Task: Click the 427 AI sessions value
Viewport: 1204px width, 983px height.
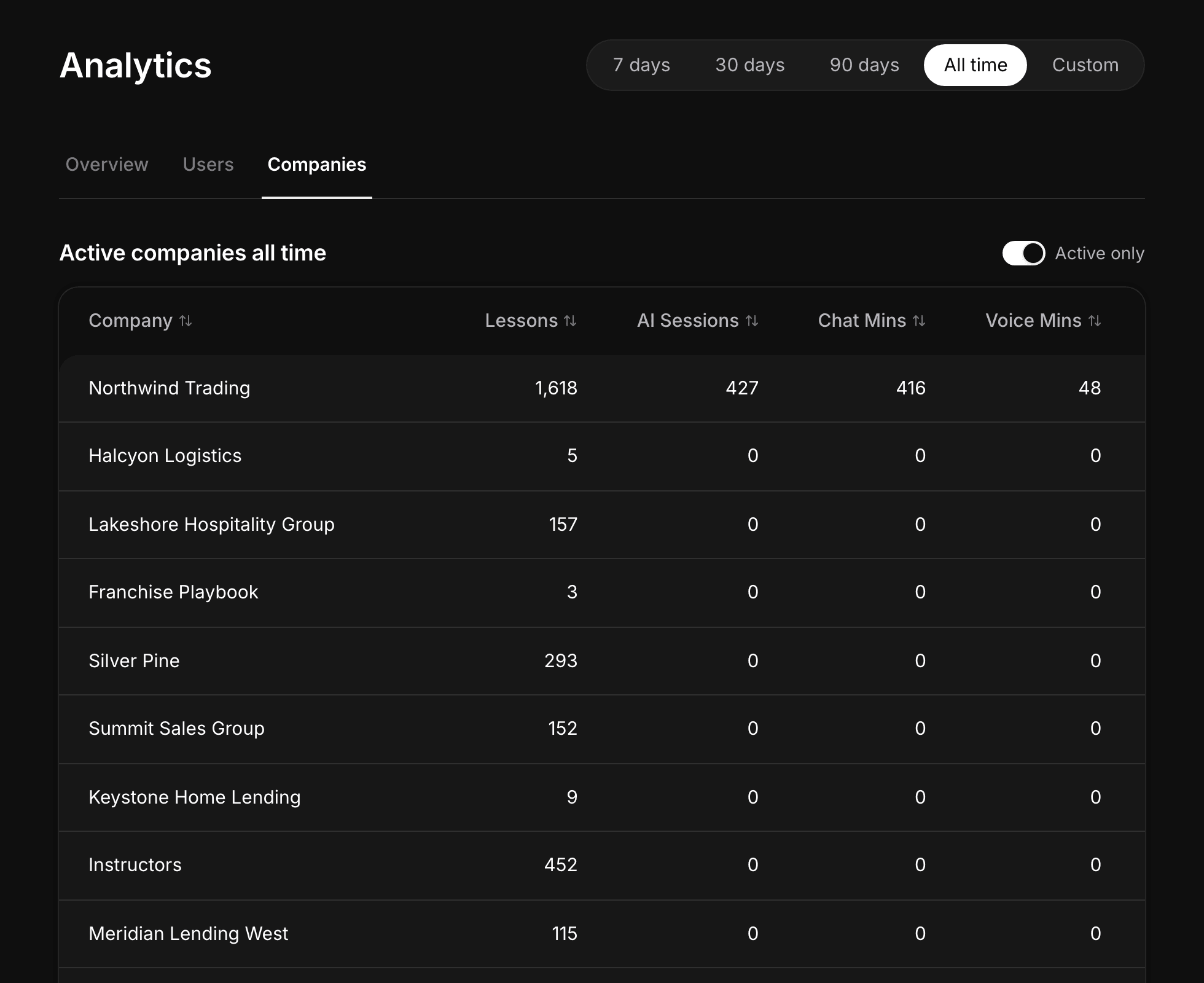Action: tap(742, 388)
